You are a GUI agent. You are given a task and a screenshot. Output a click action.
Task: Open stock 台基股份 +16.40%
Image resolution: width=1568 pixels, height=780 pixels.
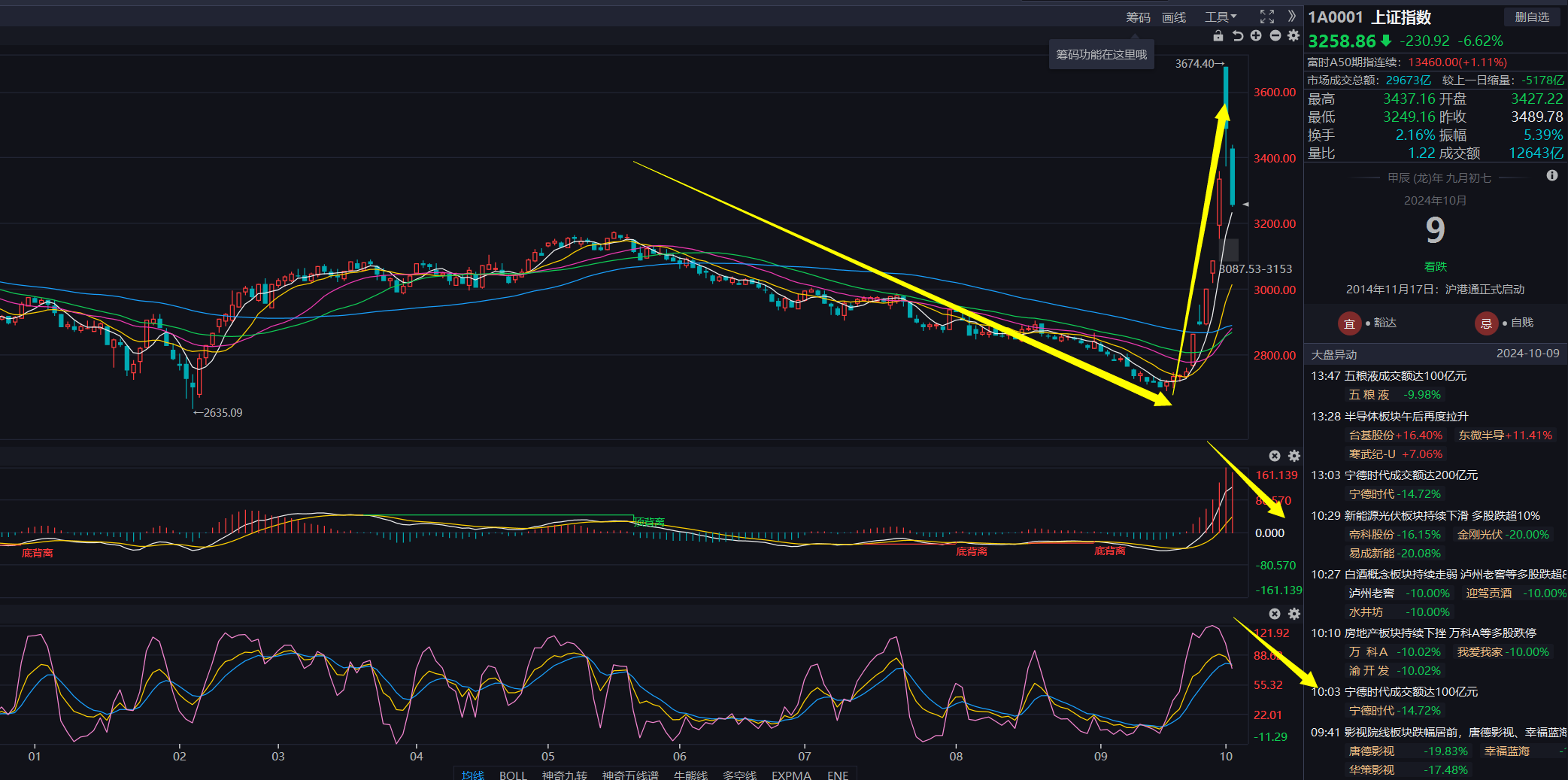1396,436
